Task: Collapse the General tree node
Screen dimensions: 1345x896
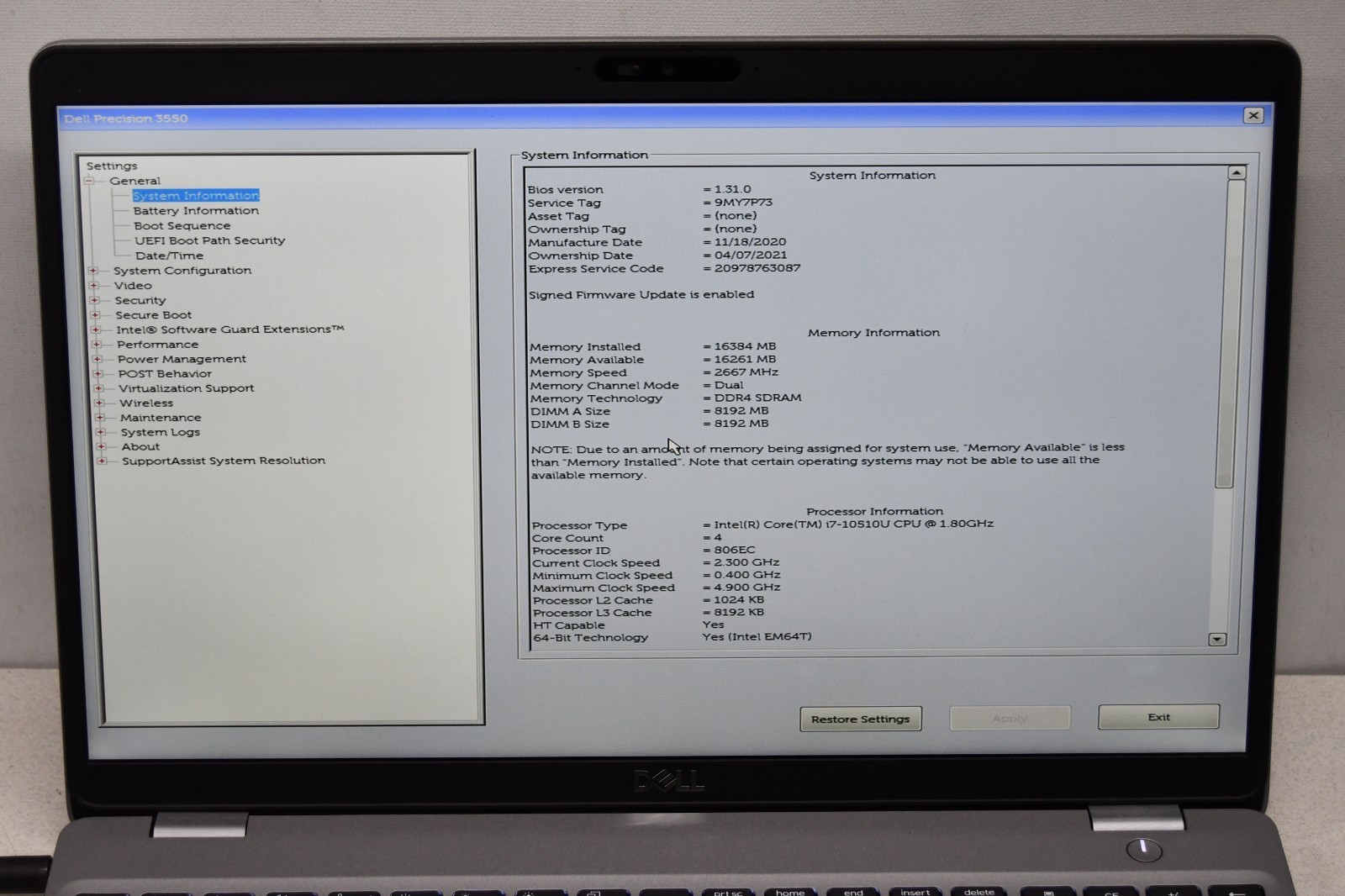Action: point(89,181)
